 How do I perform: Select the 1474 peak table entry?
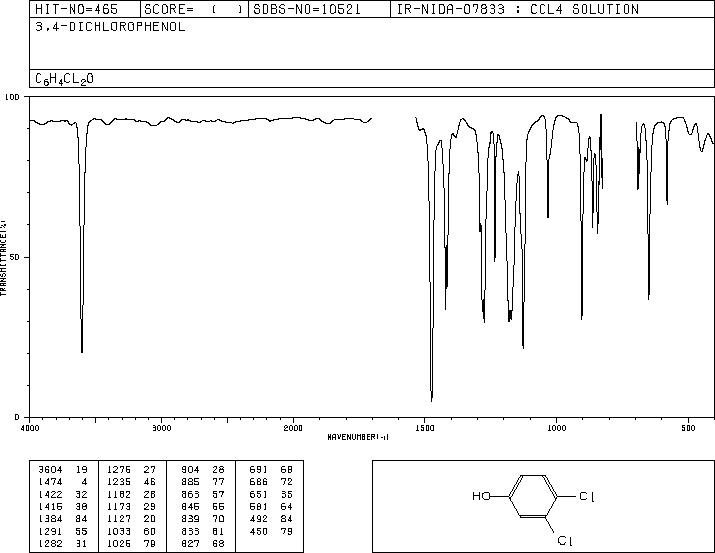point(63,482)
